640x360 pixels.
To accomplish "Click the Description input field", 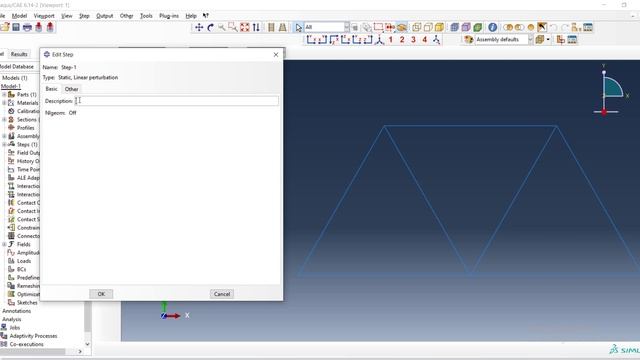I will click(177, 101).
